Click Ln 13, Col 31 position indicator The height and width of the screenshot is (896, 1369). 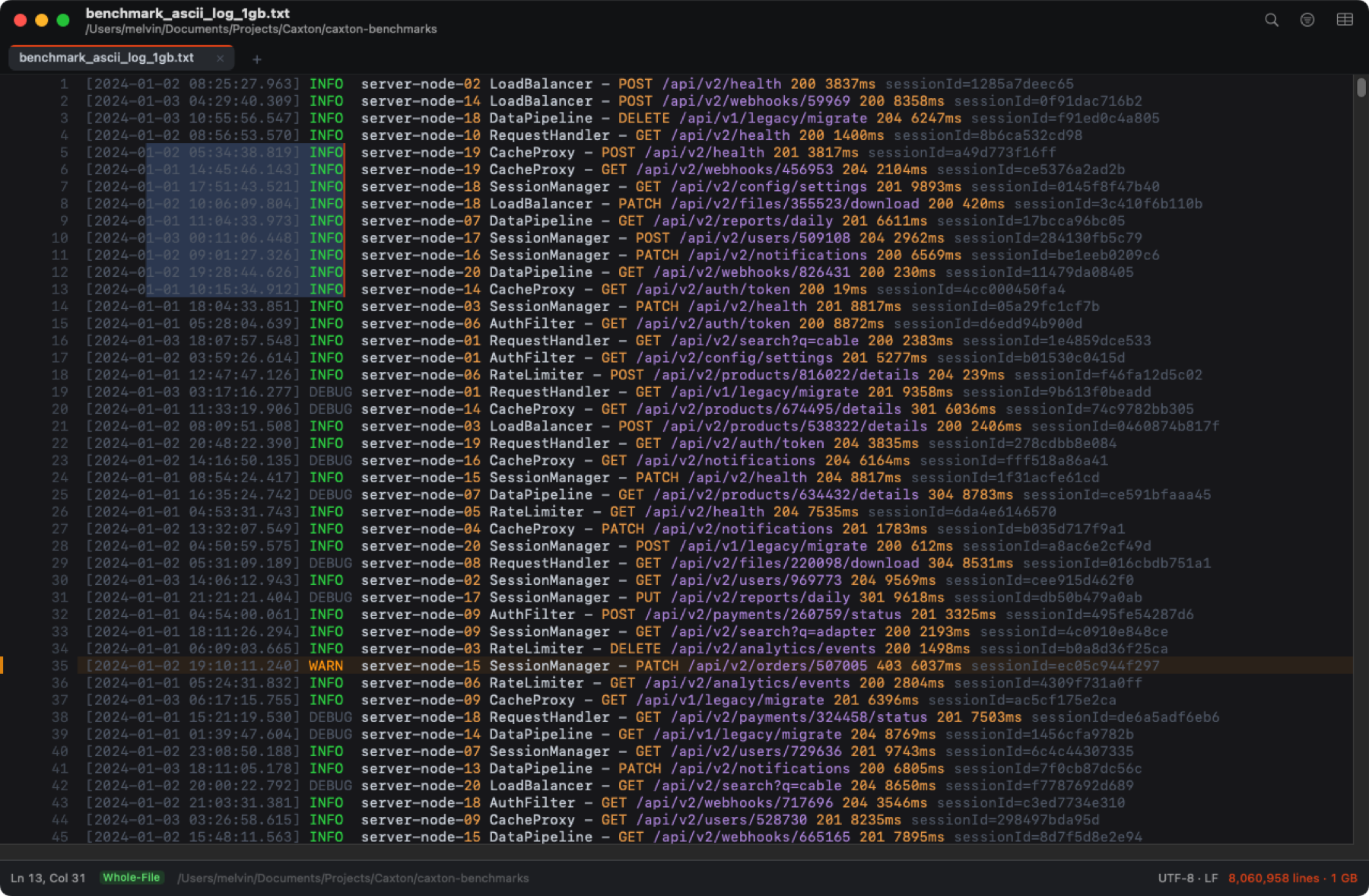pos(48,878)
